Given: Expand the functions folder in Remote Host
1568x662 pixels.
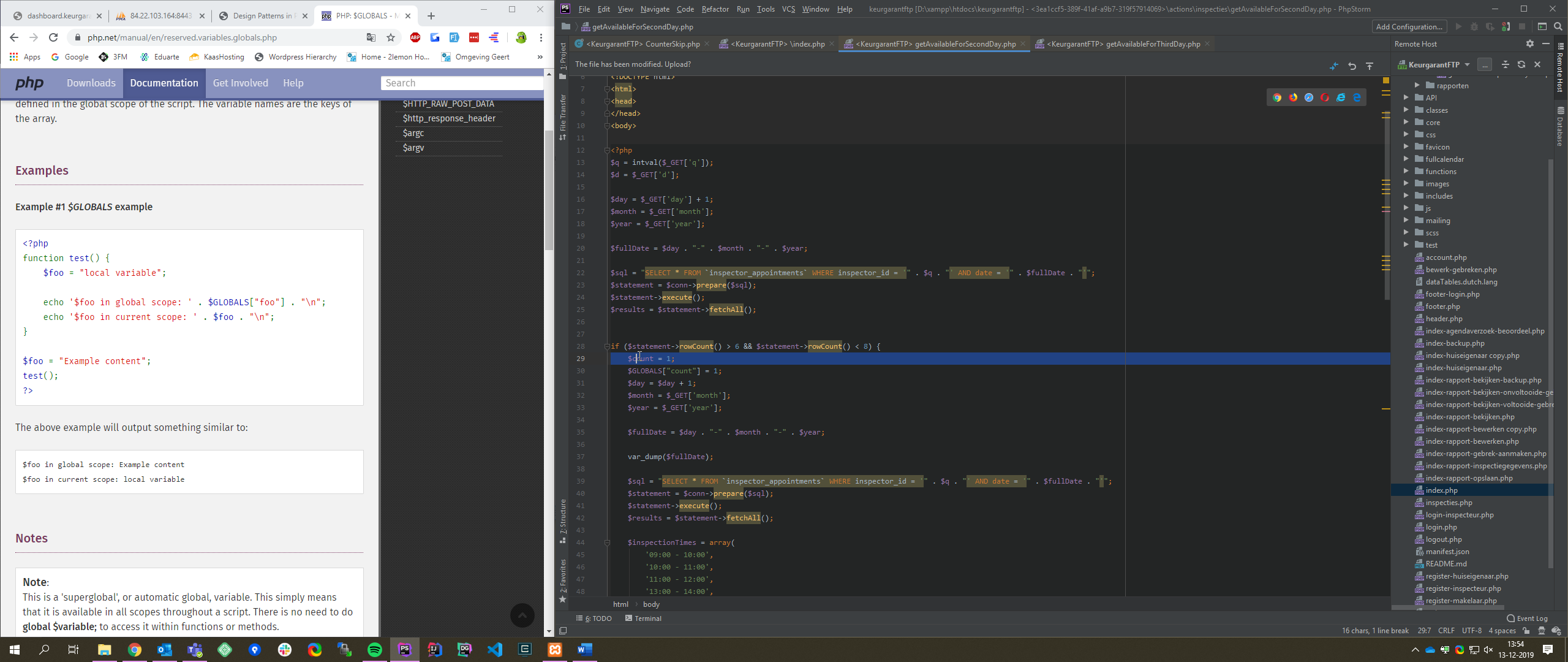Looking at the screenshot, I should coord(1406,171).
